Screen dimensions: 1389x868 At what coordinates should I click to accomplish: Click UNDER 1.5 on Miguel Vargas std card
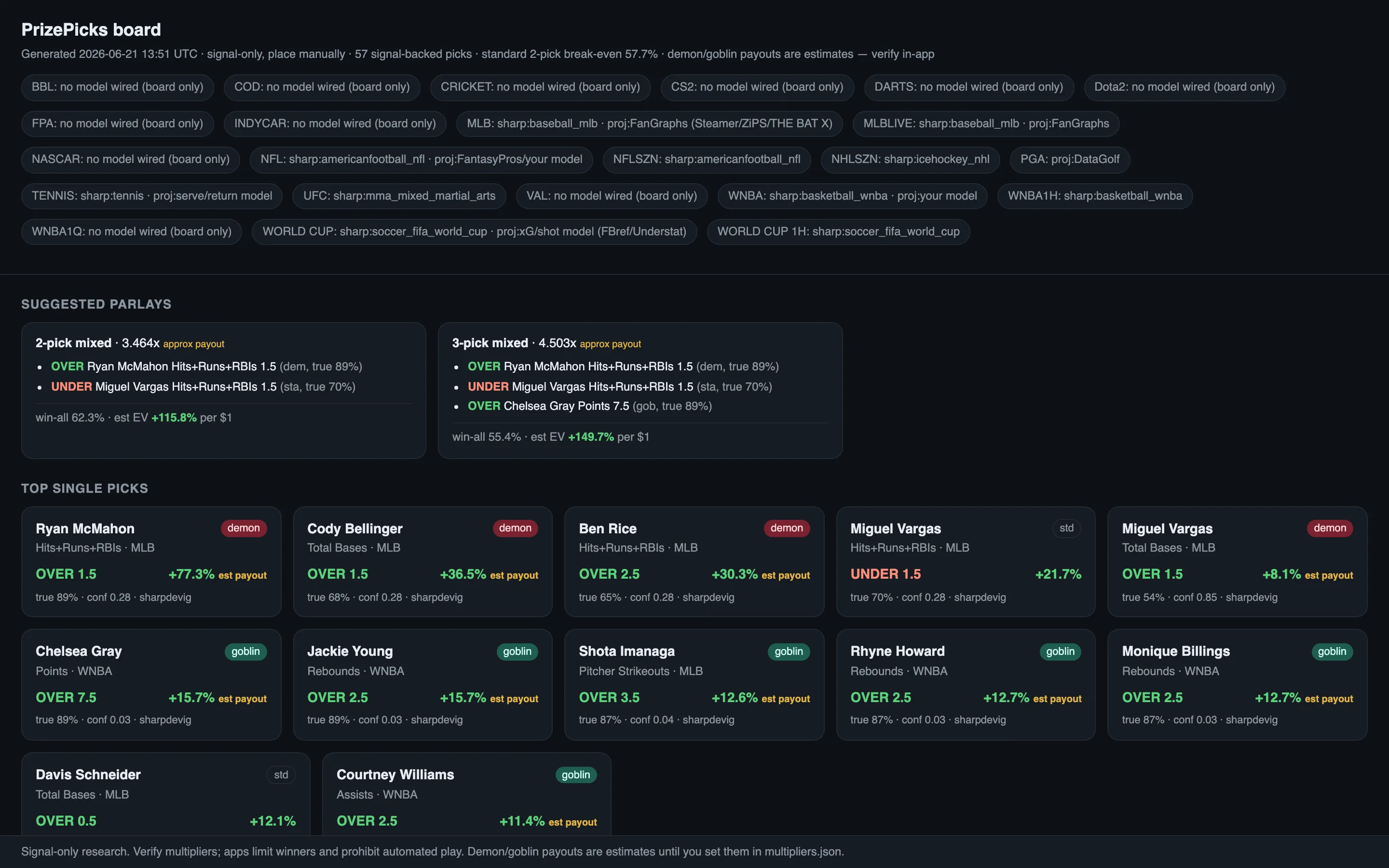[885, 575]
